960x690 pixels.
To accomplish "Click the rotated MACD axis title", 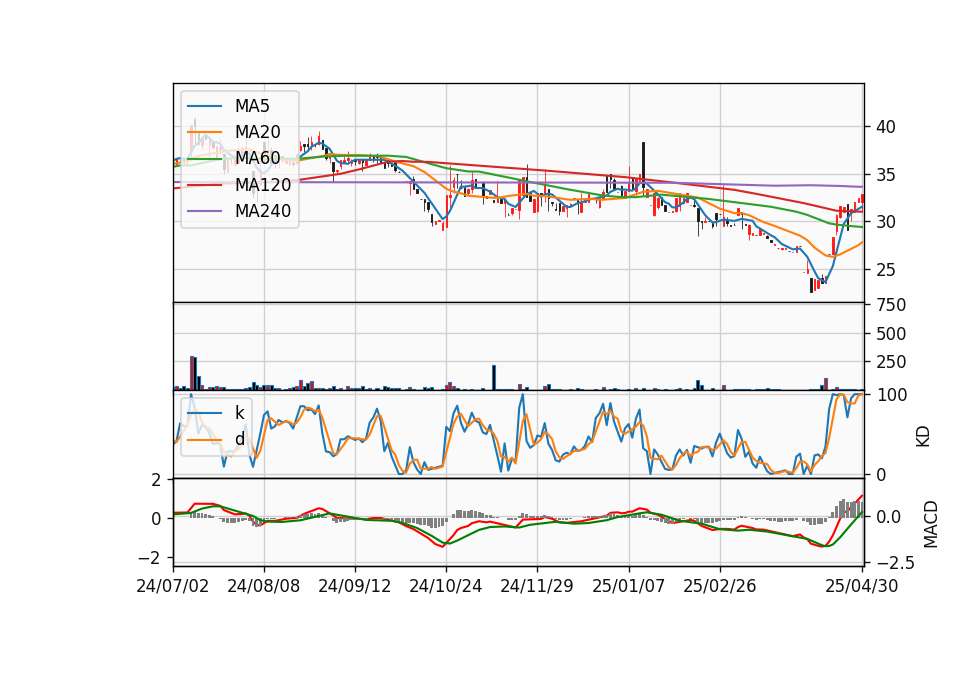I will tap(931, 524).
